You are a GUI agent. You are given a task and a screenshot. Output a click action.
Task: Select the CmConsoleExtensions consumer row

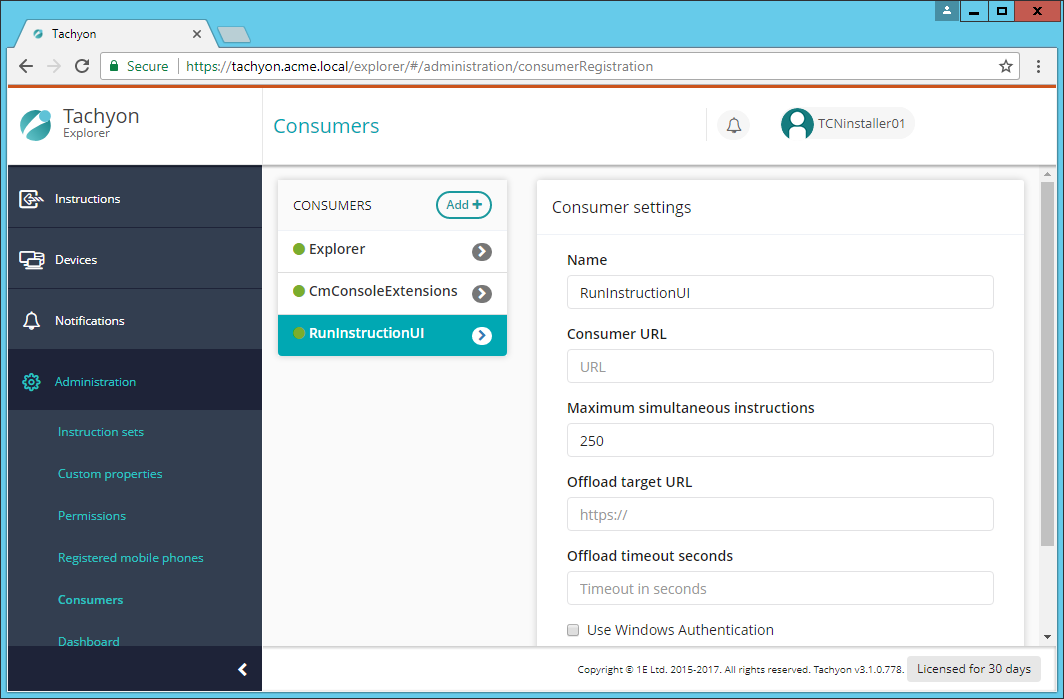(392, 293)
